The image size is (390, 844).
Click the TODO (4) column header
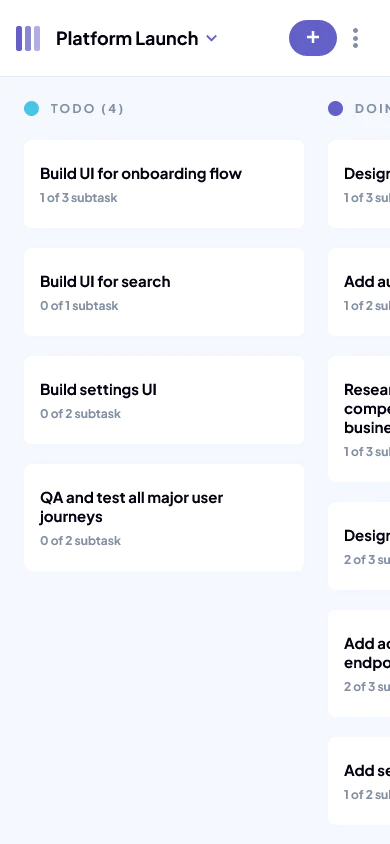click(x=87, y=109)
